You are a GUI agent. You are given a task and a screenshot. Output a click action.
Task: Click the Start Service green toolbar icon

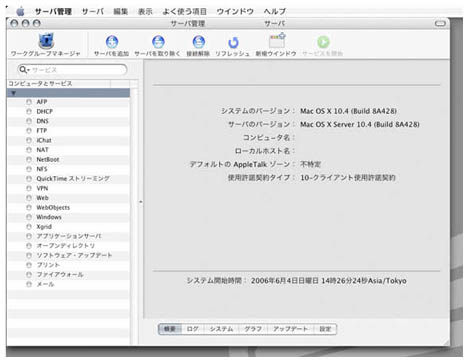pyautogui.click(x=323, y=42)
